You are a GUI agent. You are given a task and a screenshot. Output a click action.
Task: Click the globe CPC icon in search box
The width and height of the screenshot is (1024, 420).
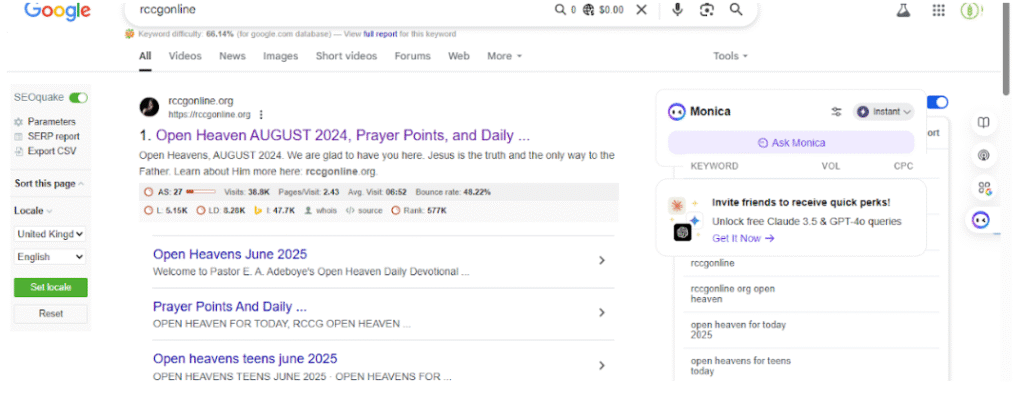point(589,10)
